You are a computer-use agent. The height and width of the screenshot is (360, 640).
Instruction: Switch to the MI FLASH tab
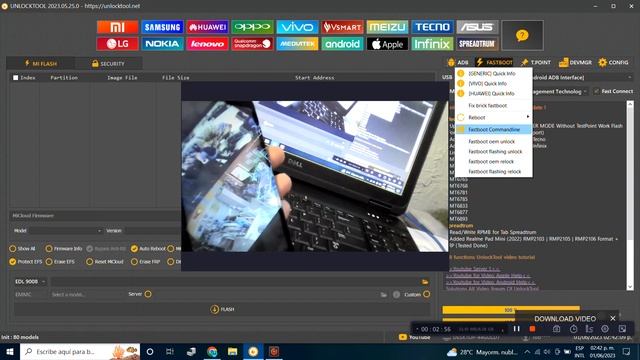tap(40, 64)
